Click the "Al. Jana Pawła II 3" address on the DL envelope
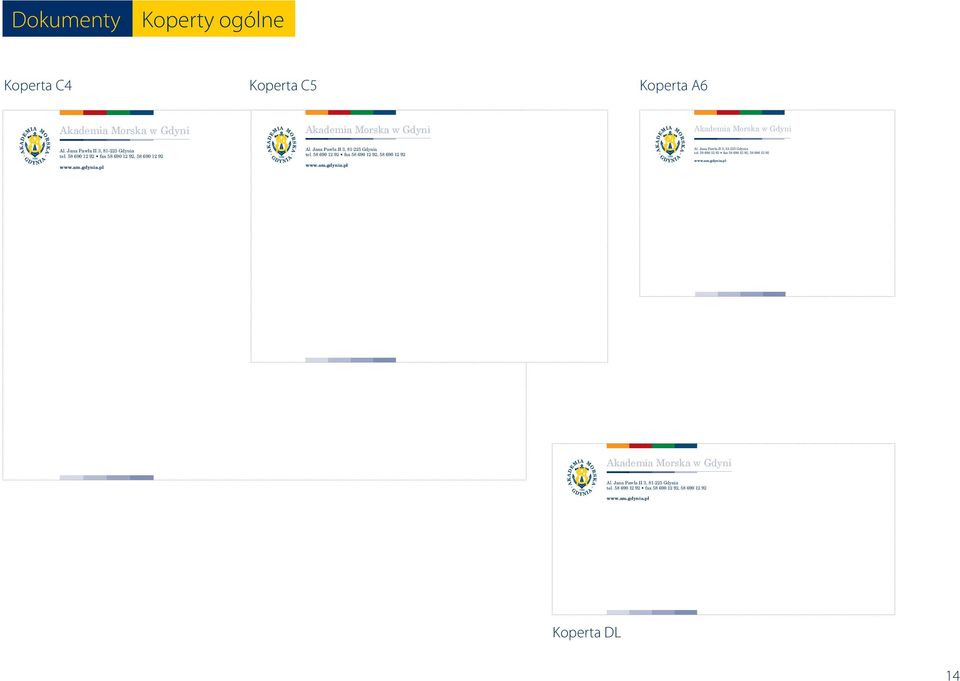The width and height of the screenshot is (960, 681). click(x=642, y=483)
